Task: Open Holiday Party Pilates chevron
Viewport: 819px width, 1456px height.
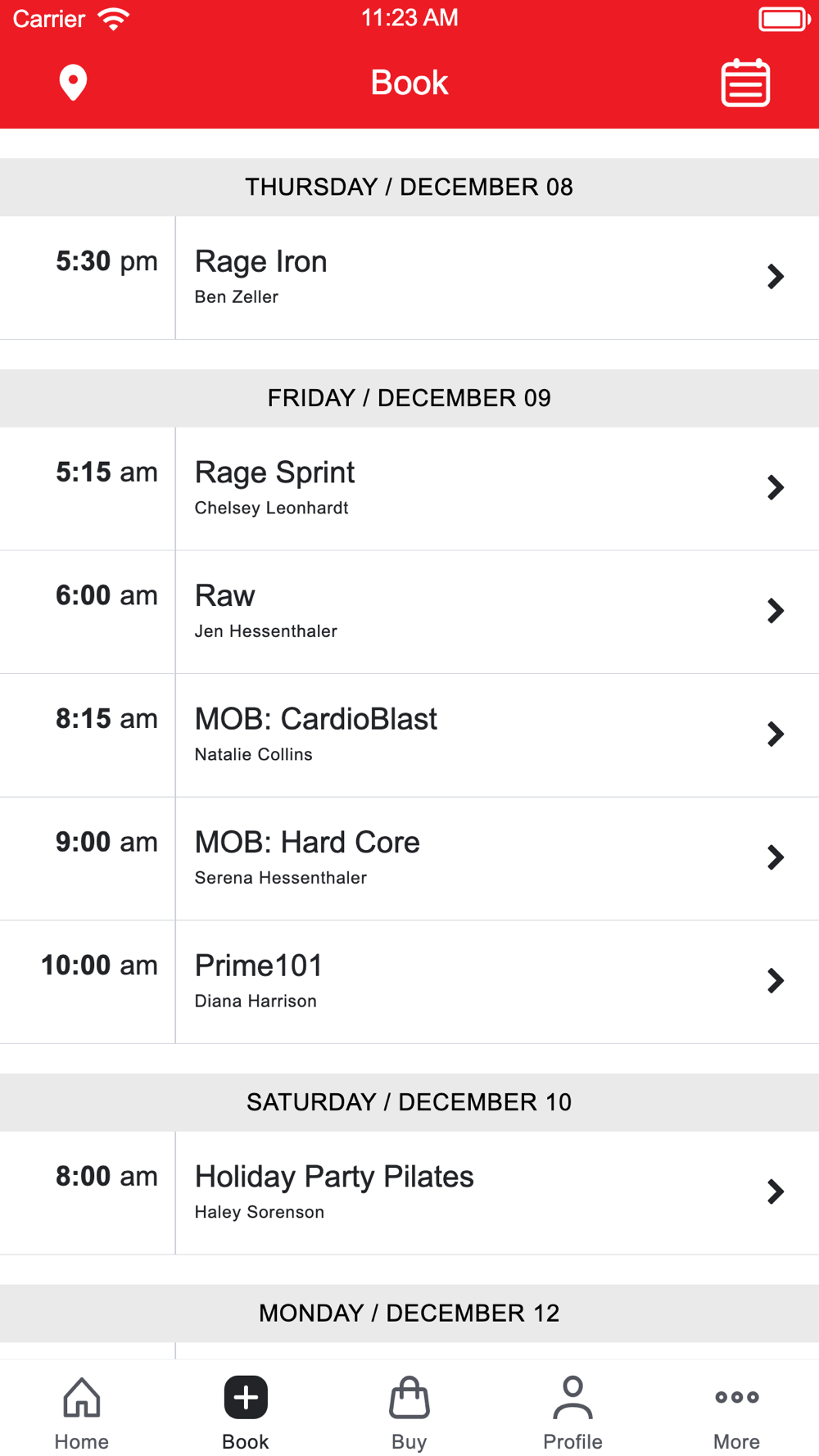Action: coord(775,1192)
